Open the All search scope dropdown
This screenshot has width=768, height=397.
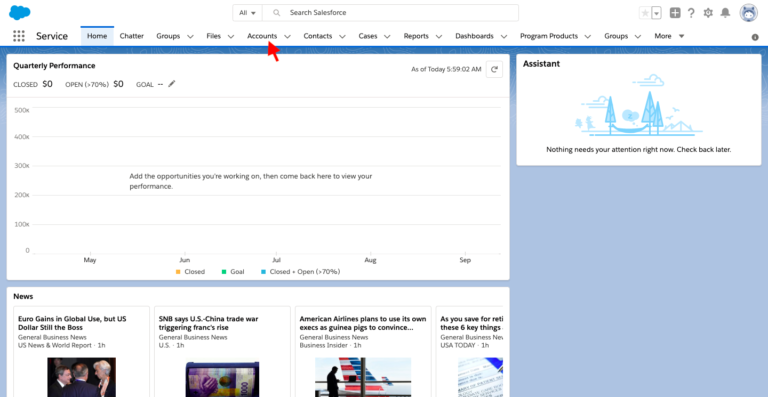[247, 13]
